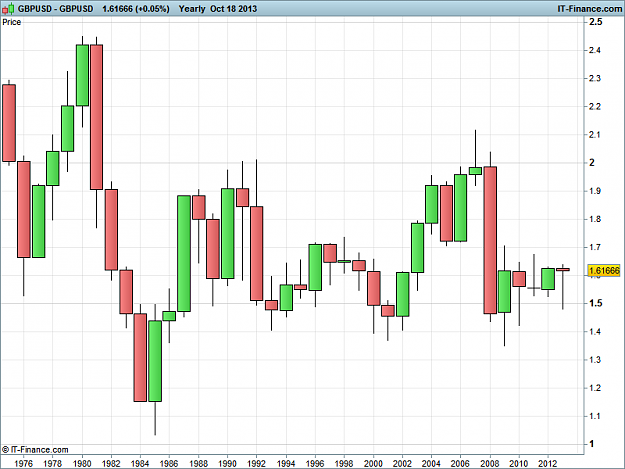Click the 2008 time axis label
Image resolution: width=625 pixels, height=469 pixels.
(x=490, y=463)
